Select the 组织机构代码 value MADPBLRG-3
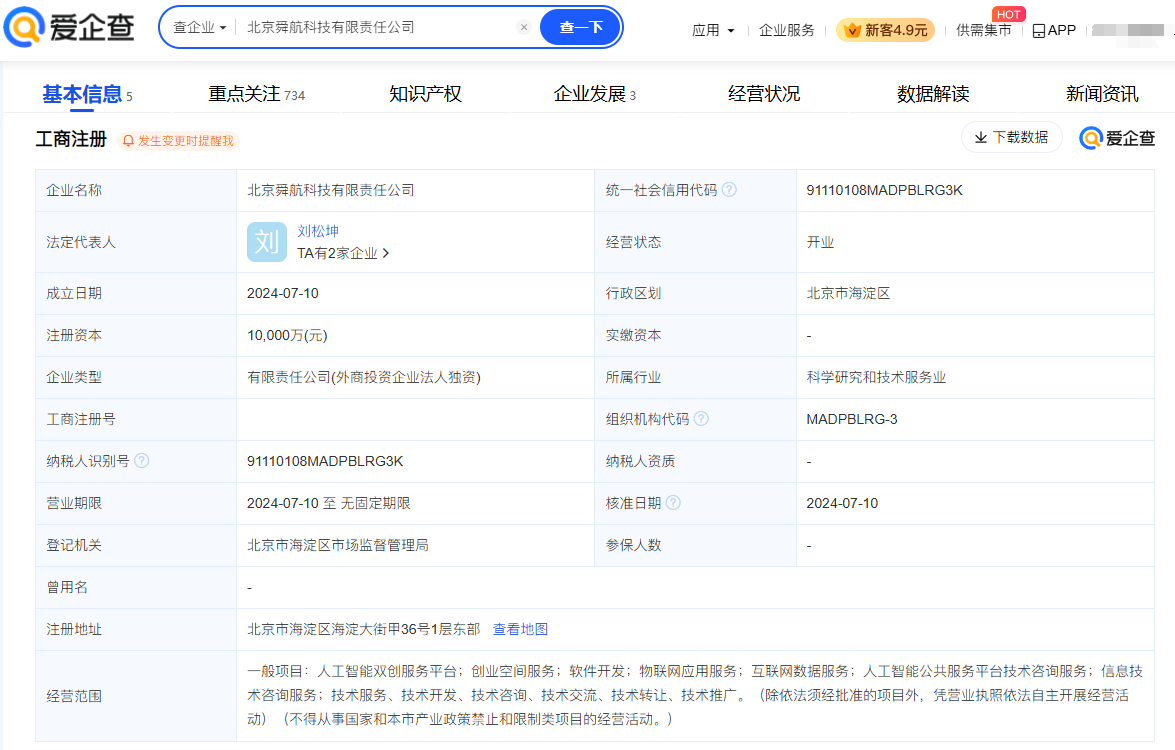This screenshot has width=1175, height=750. click(851, 419)
